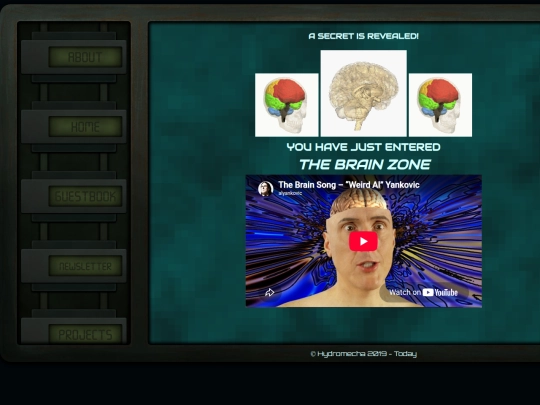Click video title The Brain Song

pos(349,185)
